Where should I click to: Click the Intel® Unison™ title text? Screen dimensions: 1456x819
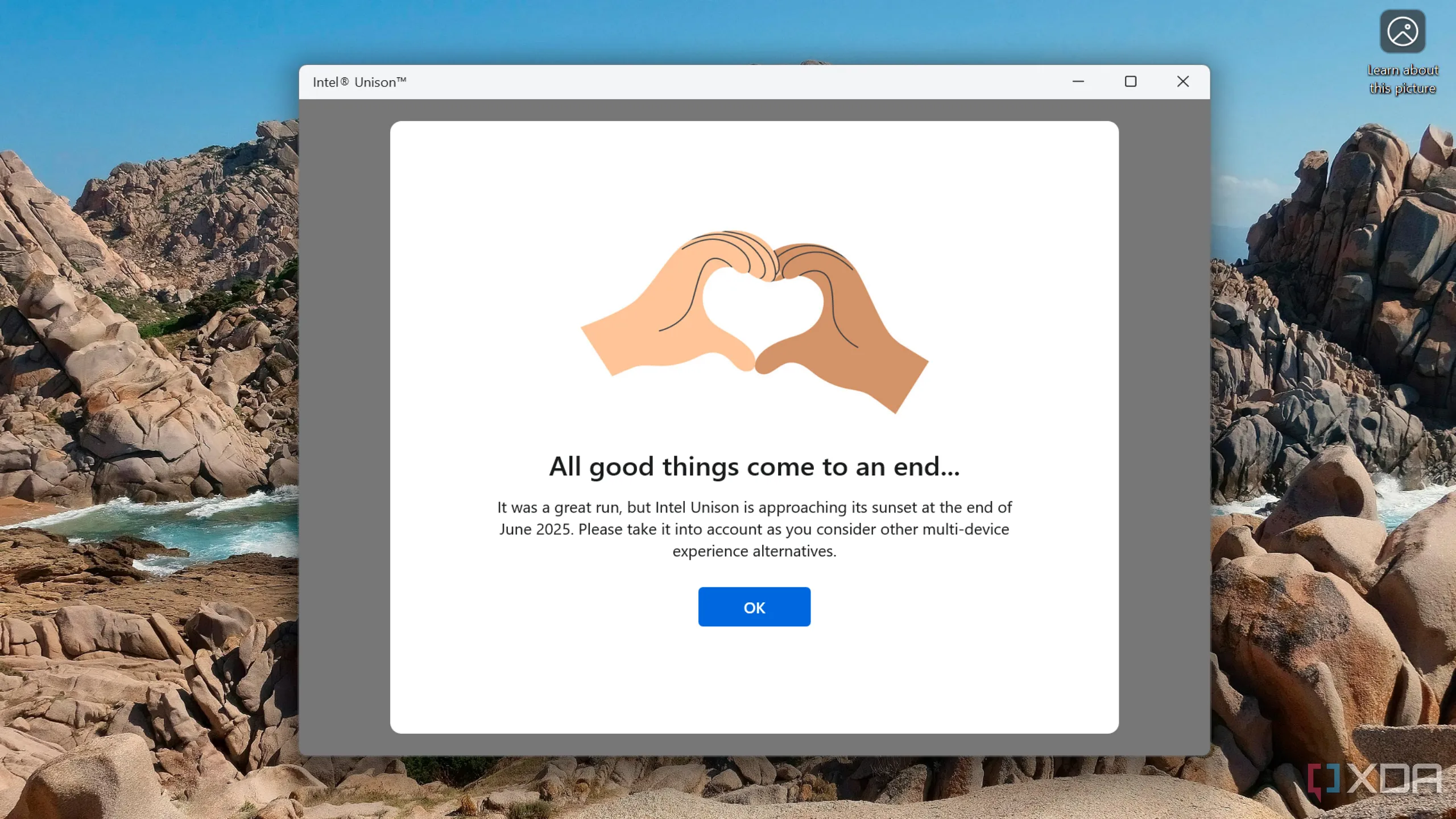click(359, 82)
